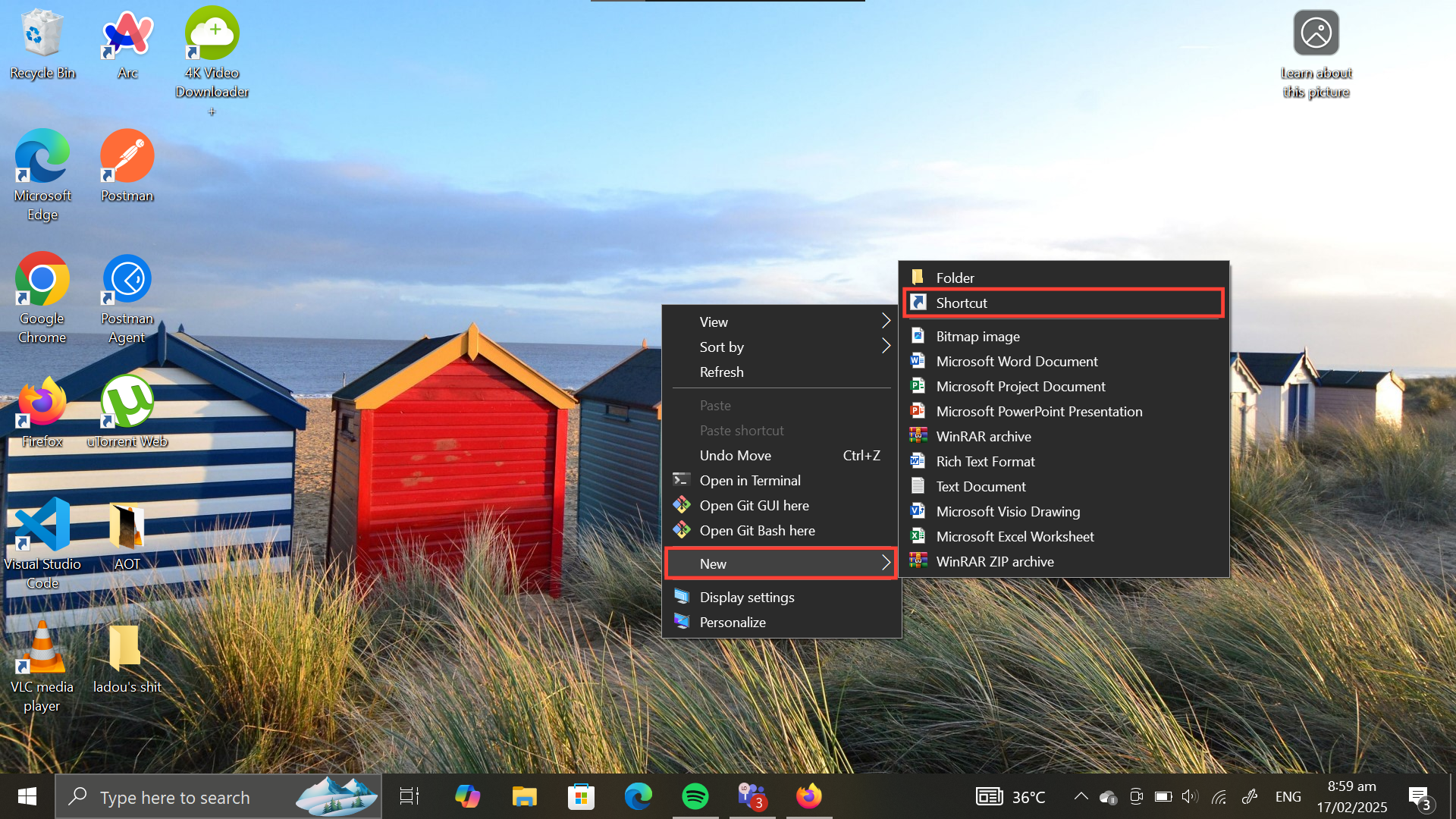Click the Open in Terminal entry
Image resolution: width=1456 pixels, height=819 pixels.
(x=749, y=480)
